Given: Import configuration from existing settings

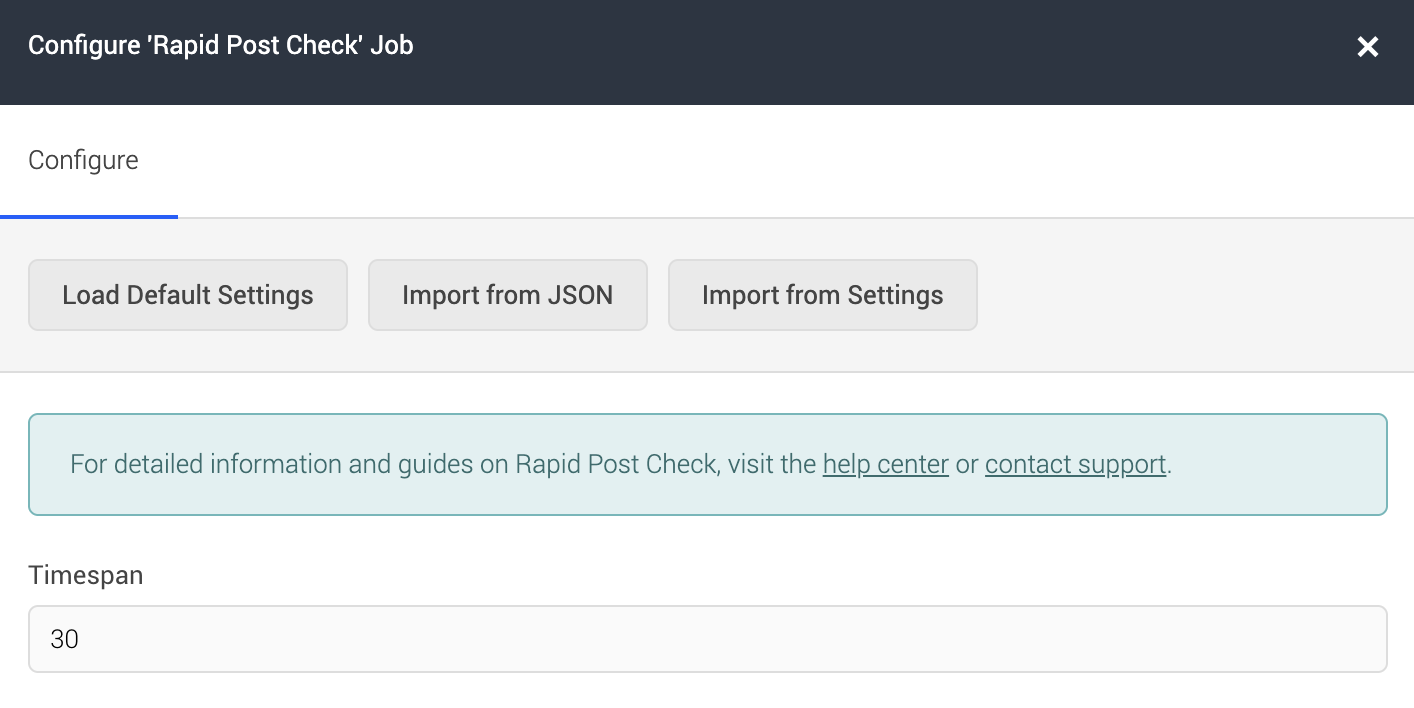Looking at the screenshot, I should coord(822,295).
